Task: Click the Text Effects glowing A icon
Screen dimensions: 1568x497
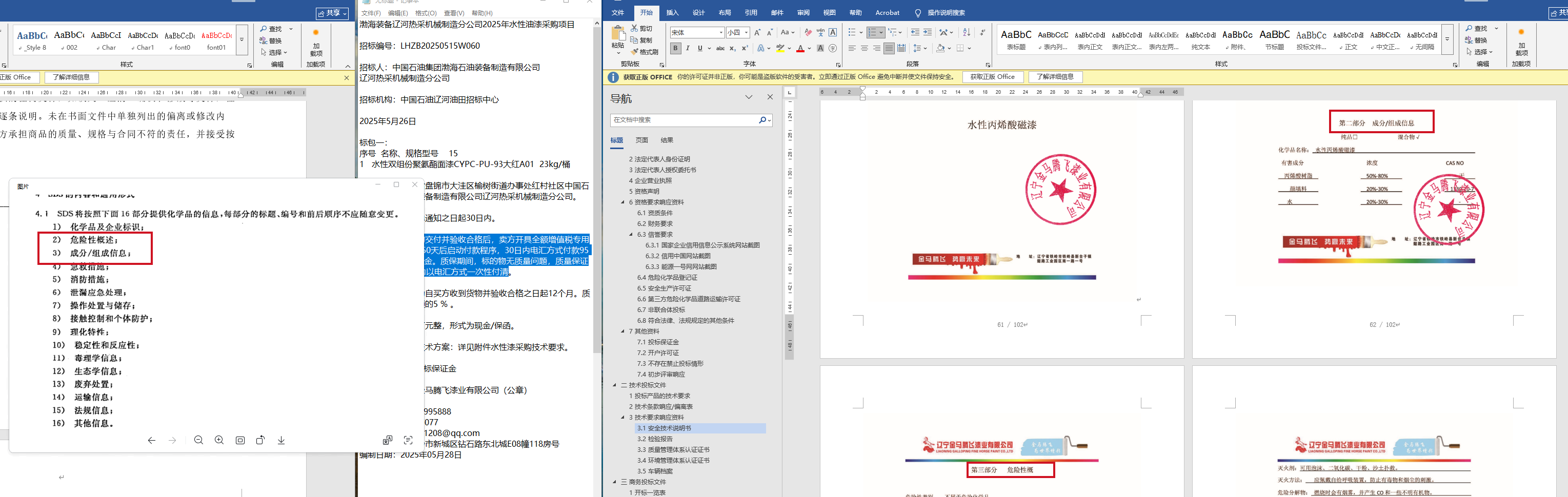Action: pyautogui.click(x=761, y=48)
